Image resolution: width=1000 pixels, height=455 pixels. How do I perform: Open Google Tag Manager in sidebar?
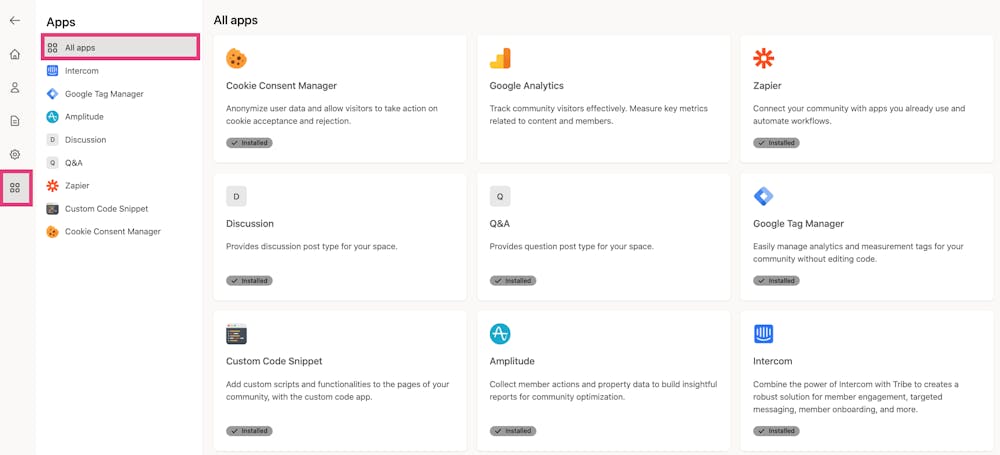coord(104,94)
